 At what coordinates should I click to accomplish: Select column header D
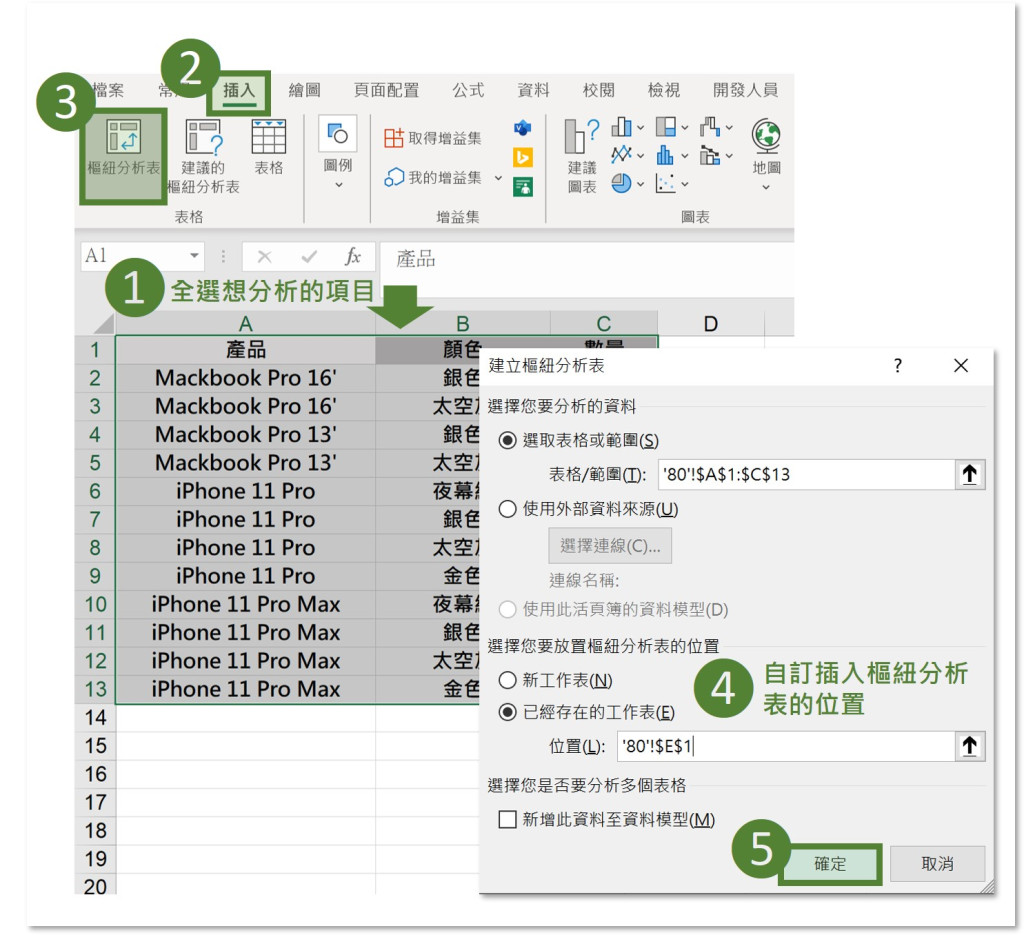coord(711,324)
